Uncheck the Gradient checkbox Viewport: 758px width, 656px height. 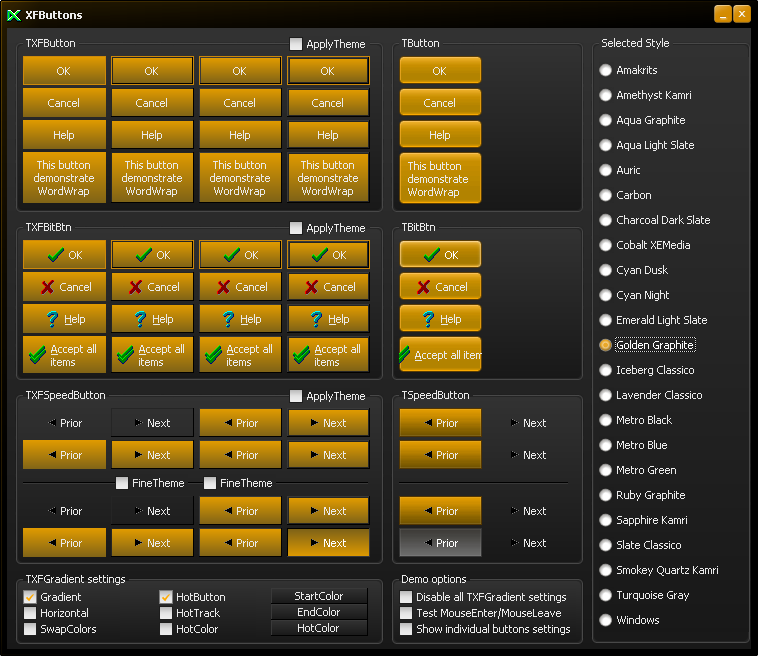pyautogui.click(x=30, y=597)
